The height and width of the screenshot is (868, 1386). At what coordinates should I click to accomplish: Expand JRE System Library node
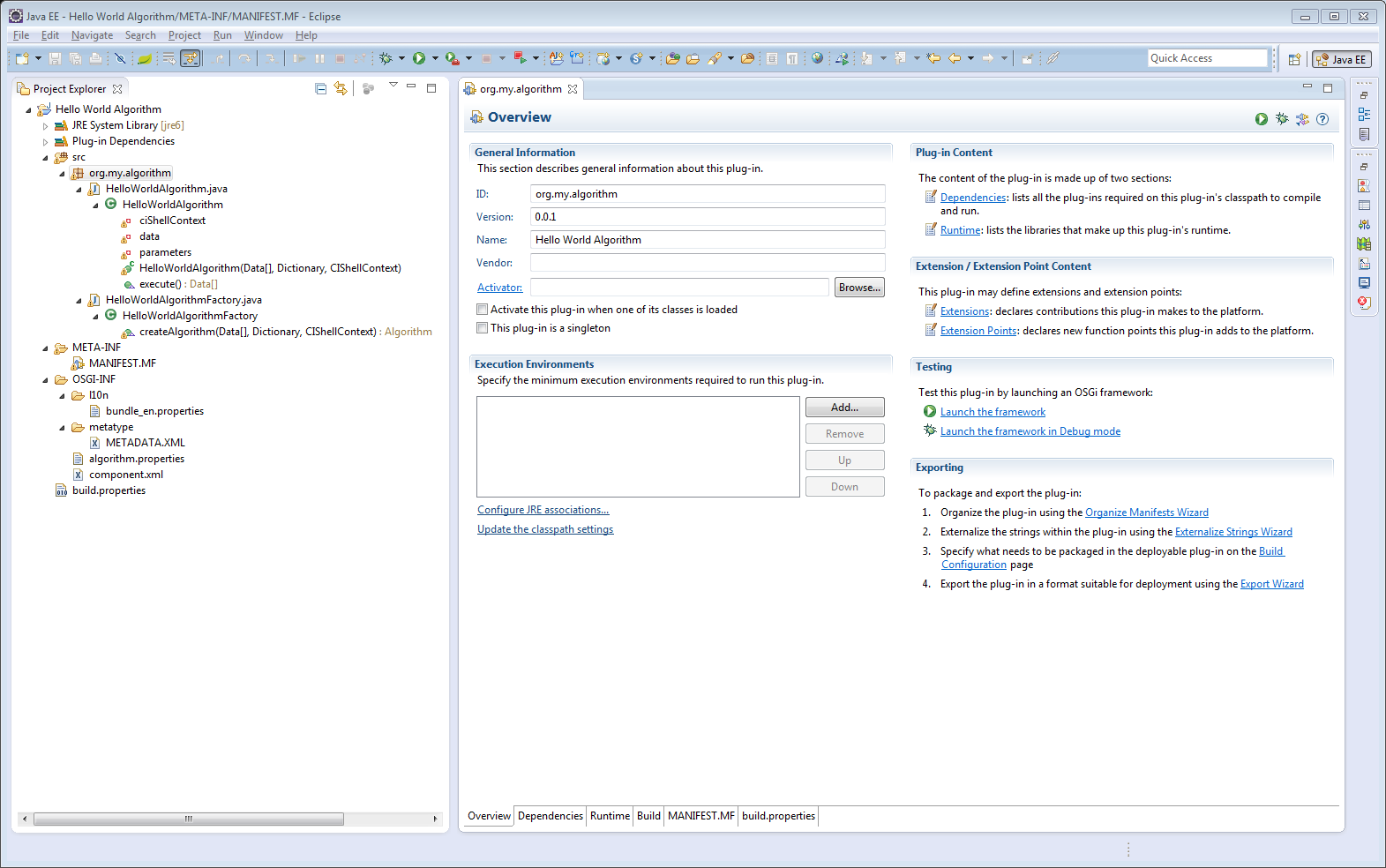(x=45, y=126)
